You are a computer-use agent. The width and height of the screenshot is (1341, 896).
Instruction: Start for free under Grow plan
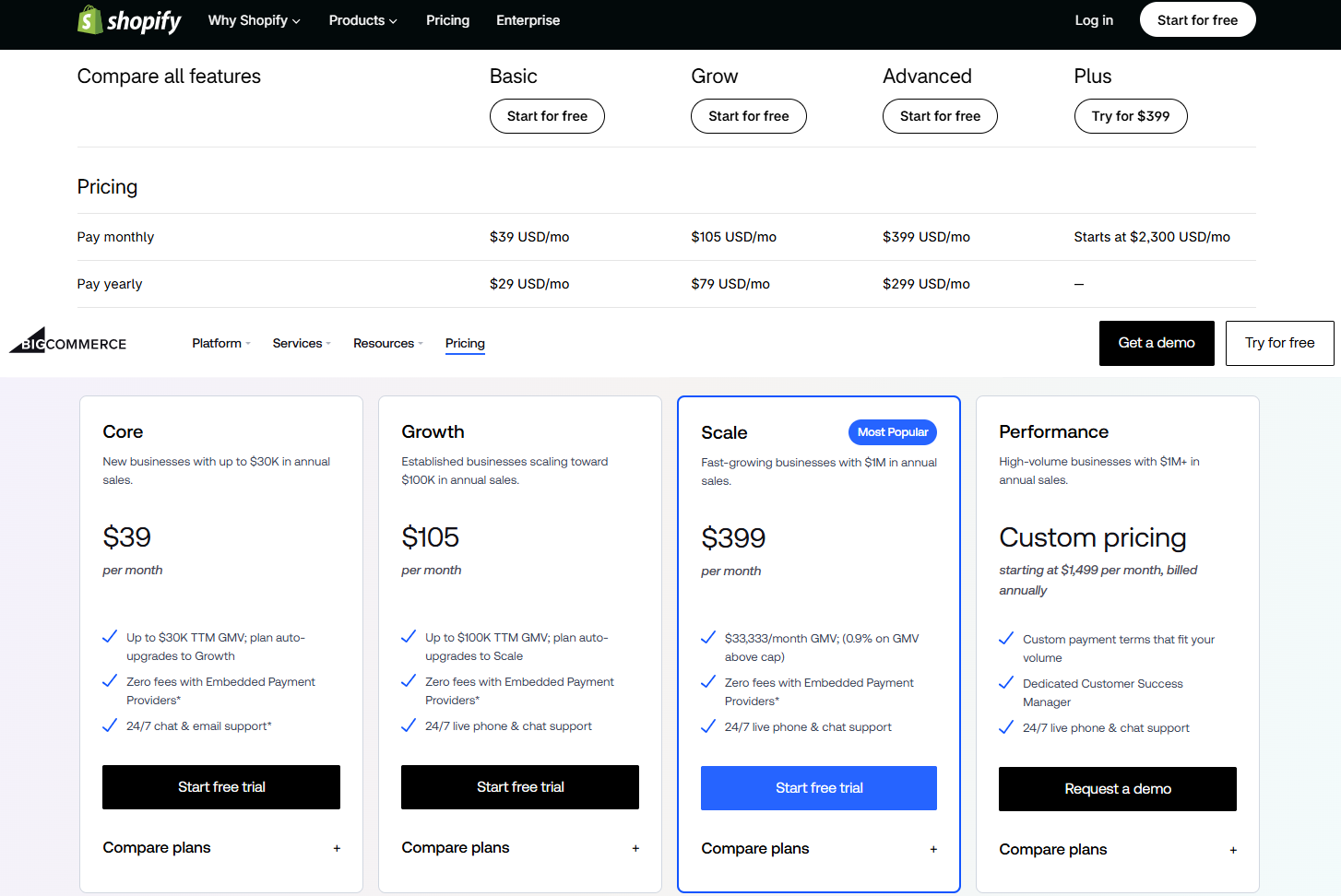click(x=748, y=116)
